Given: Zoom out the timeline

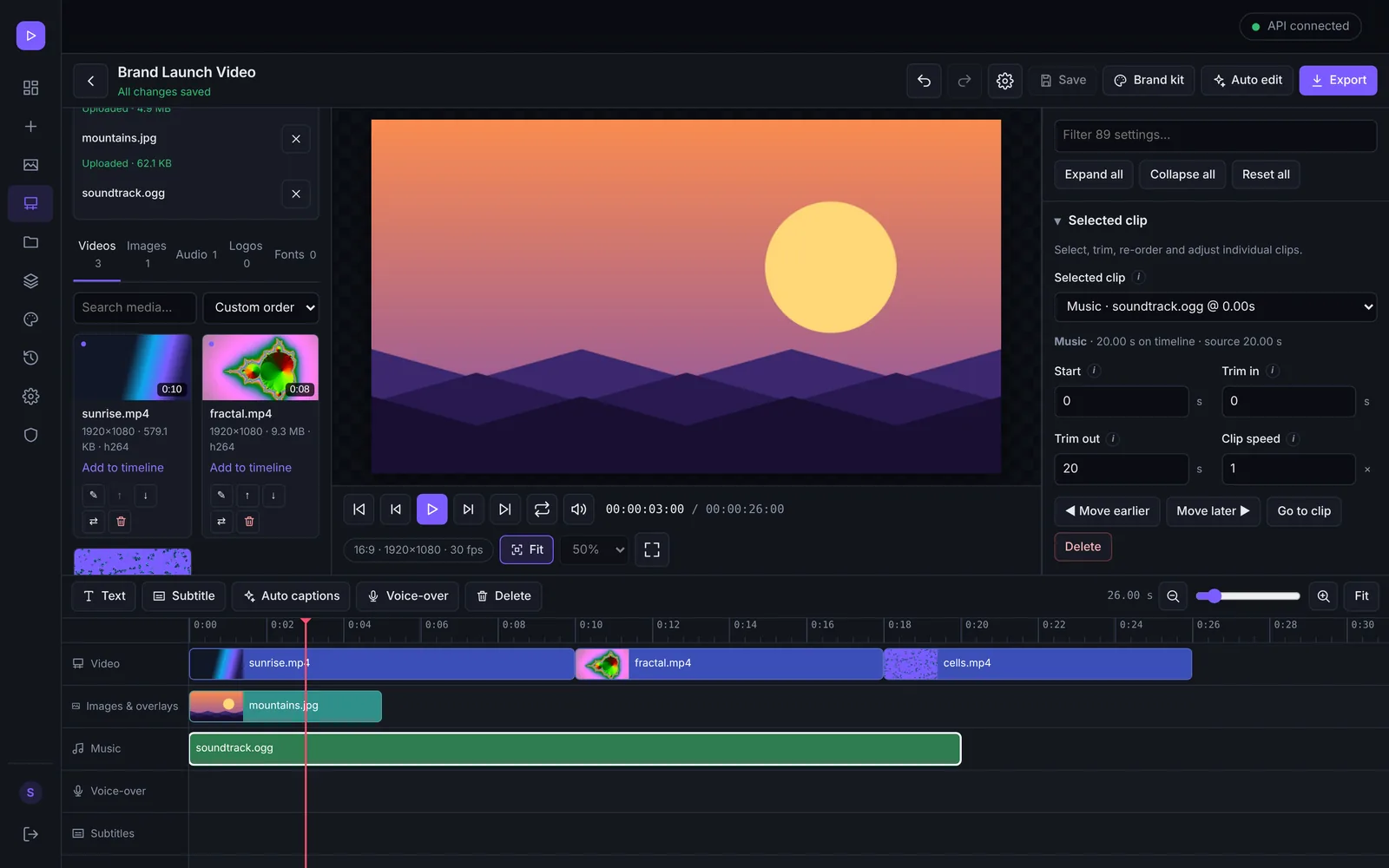Looking at the screenshot, I should coord(1173,596).
